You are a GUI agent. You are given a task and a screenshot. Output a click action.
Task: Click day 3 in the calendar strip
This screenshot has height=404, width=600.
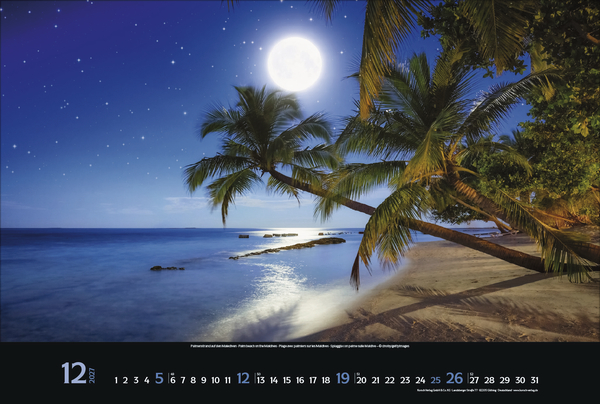click(x=136, y=380)
